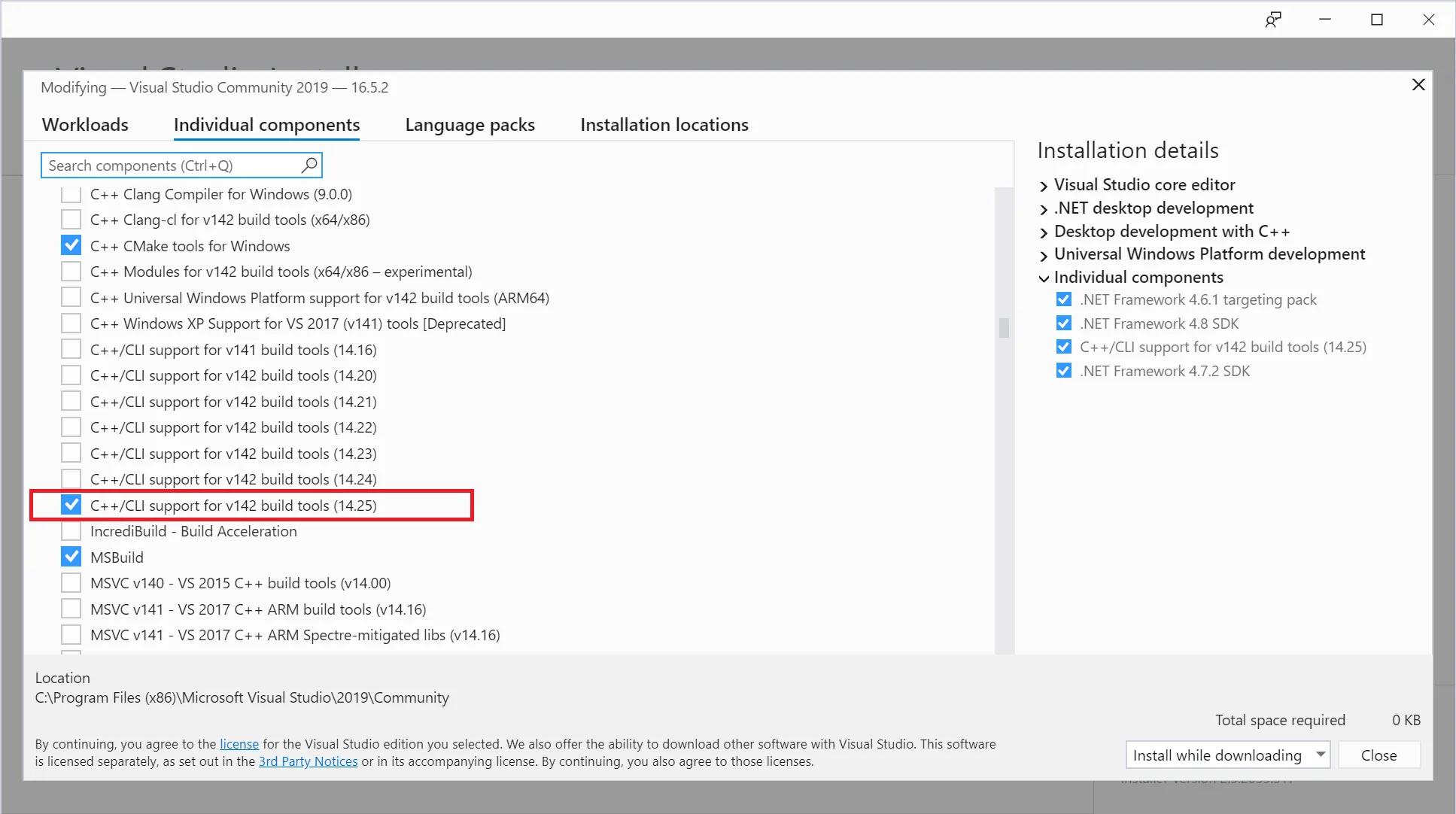Open the license link
Screen dimensions: 1456x814
(239, 744)
